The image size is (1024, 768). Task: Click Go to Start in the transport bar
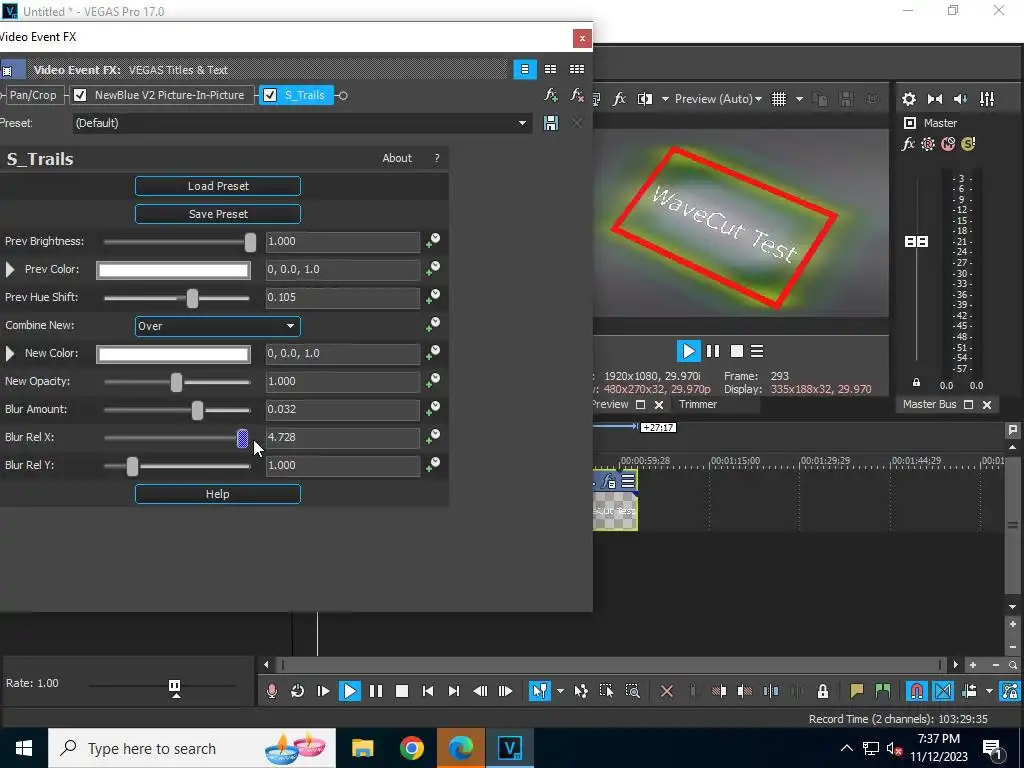[428, 691]
